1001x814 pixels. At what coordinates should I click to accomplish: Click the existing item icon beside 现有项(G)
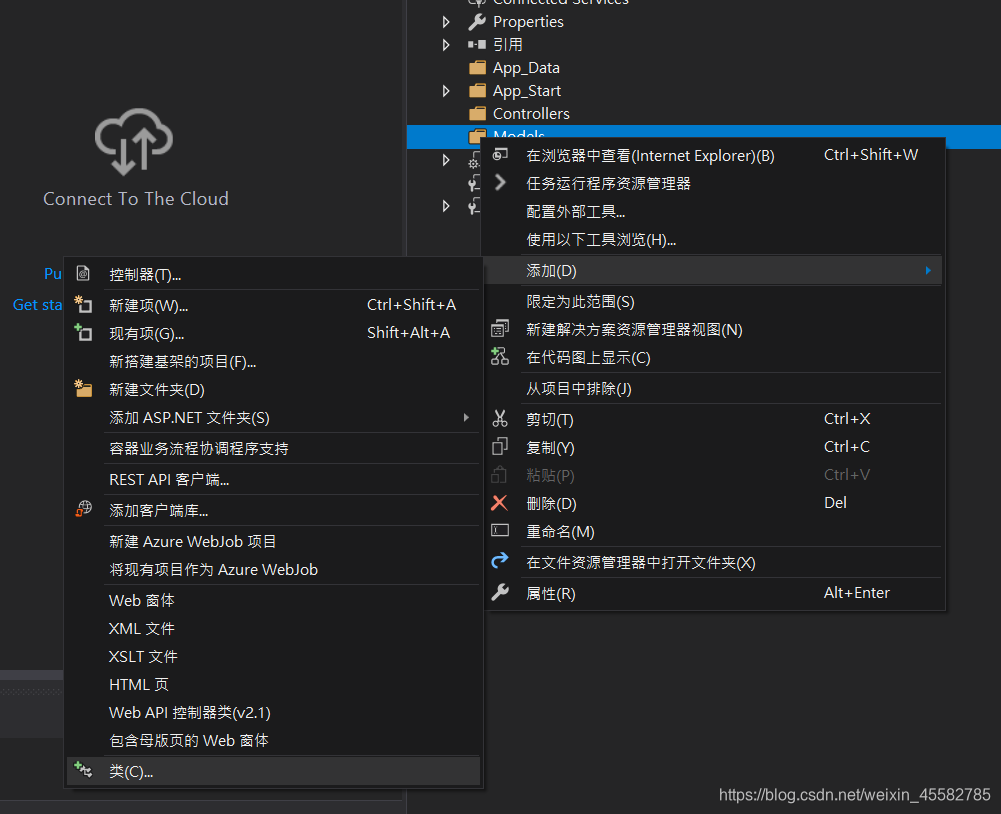pyautogui.click(x=84, y=332)
